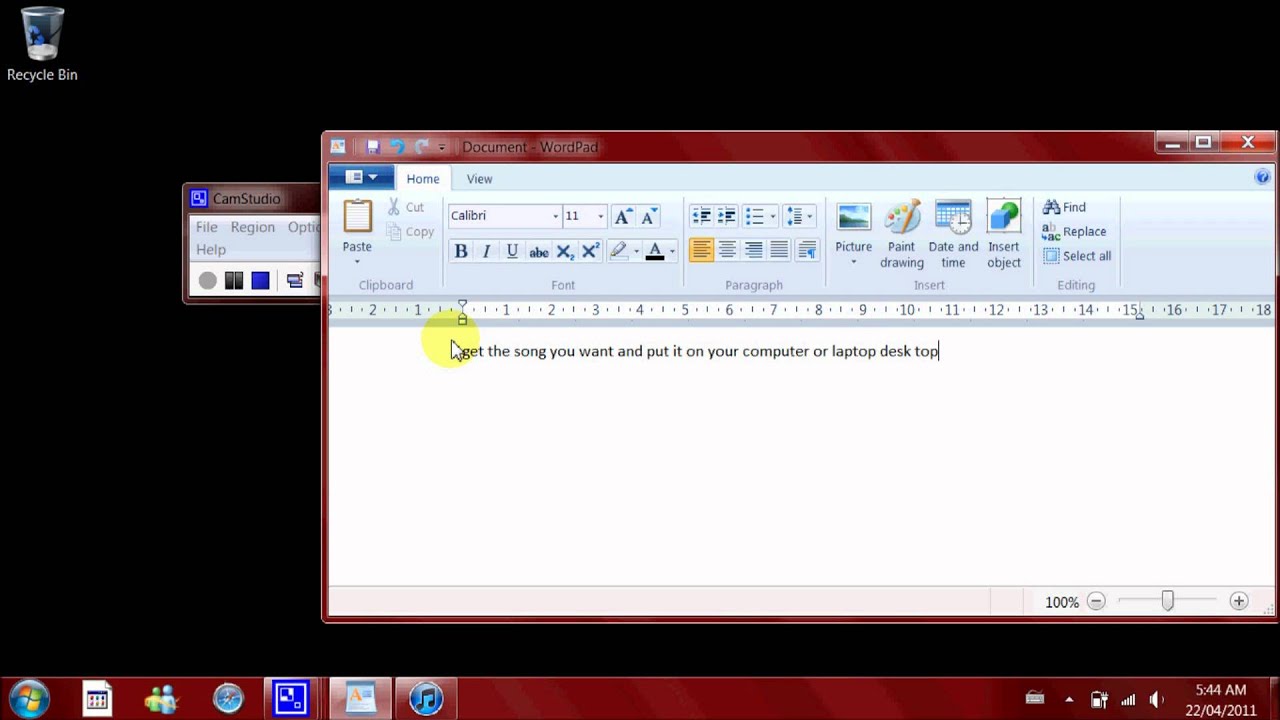Open the WordPad application menu button
Viewport: 1280px width, 720px height.
[x=361, y=178]
